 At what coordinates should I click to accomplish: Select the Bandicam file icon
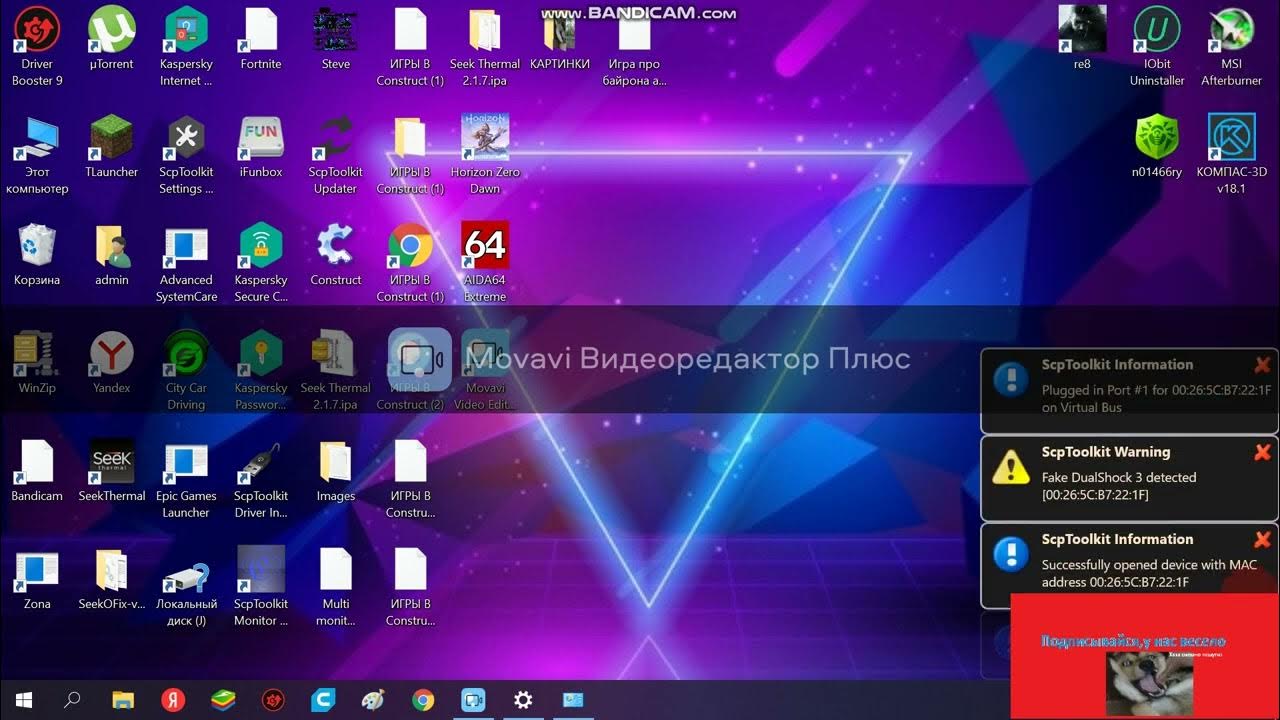point(37,462)
